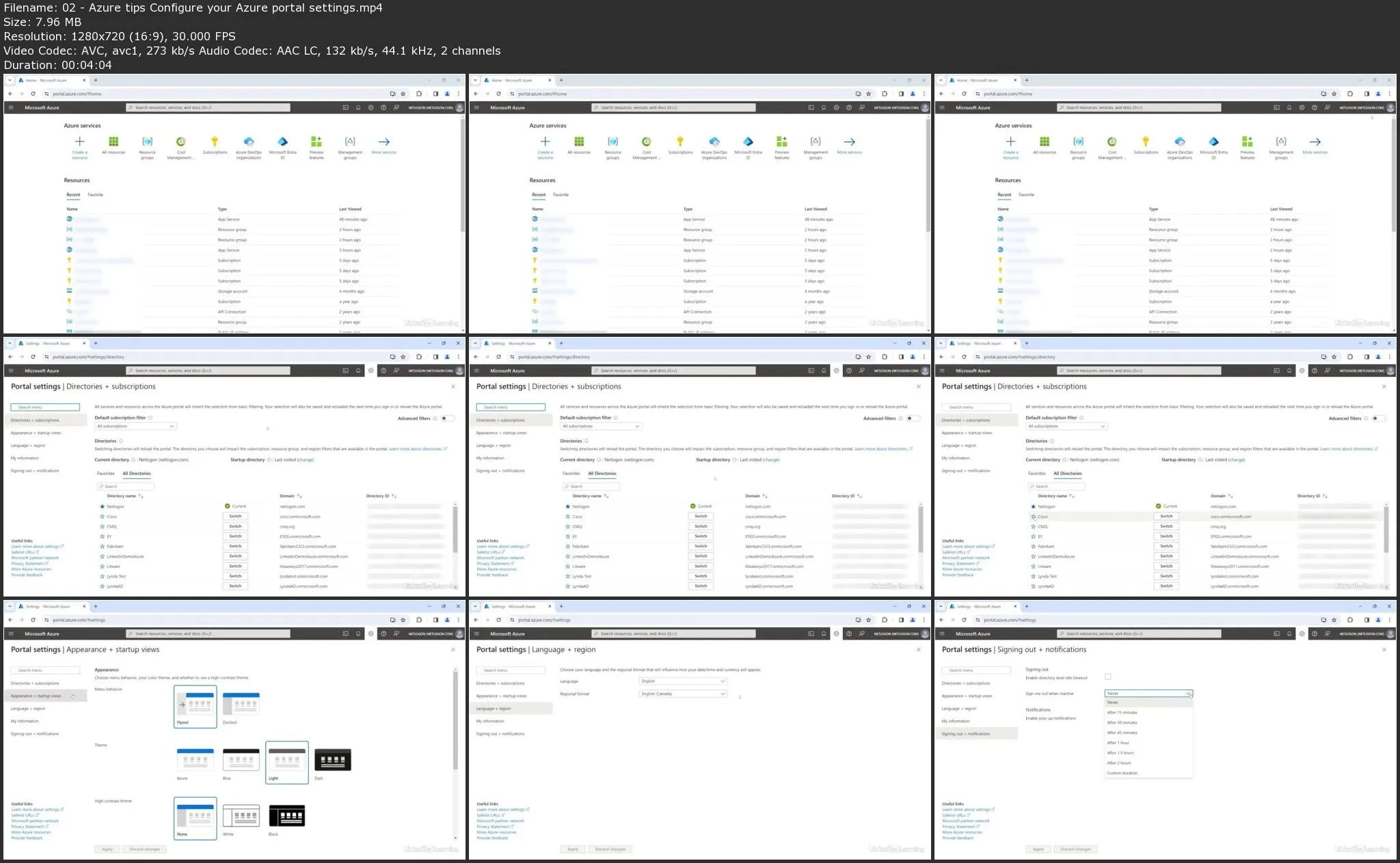Click settings gear on Appearance + startup views page
Viewport: 1400px width, 863px height.
click(x=371, y=633)
